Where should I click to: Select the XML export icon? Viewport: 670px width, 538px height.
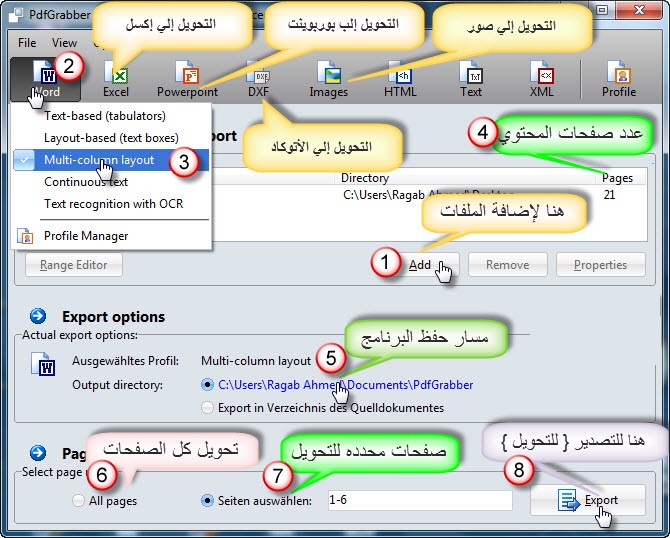pos(541,79)
